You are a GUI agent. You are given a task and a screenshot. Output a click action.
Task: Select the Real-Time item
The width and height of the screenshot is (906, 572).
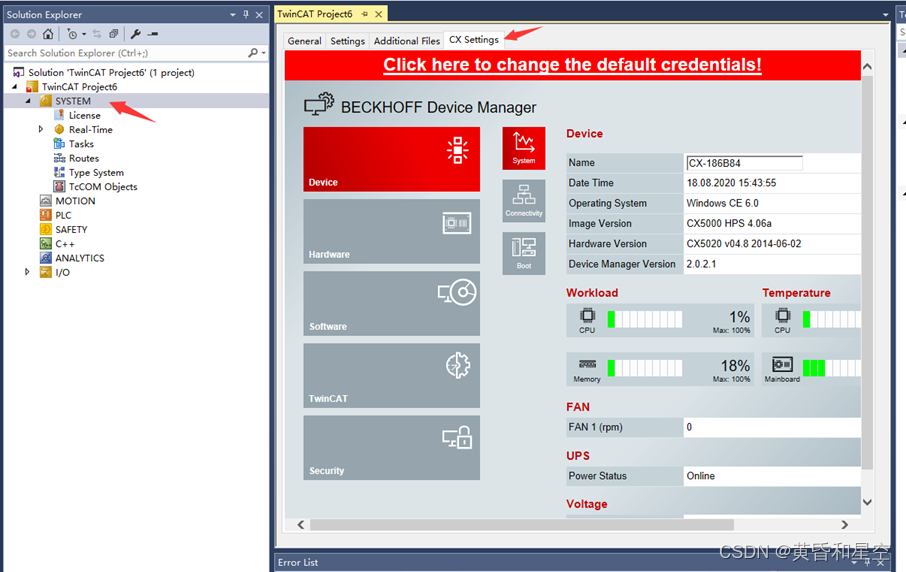91,129
